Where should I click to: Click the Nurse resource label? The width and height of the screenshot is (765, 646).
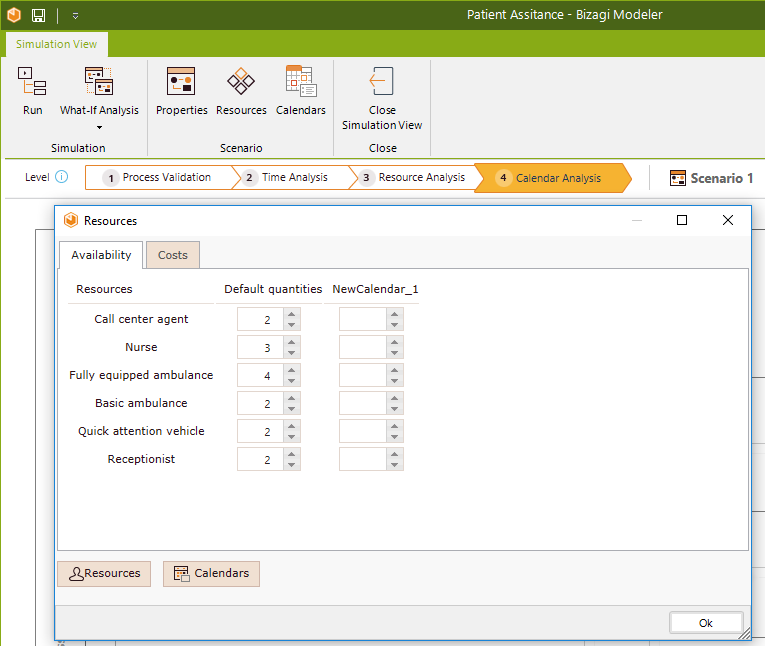(141, 347)
